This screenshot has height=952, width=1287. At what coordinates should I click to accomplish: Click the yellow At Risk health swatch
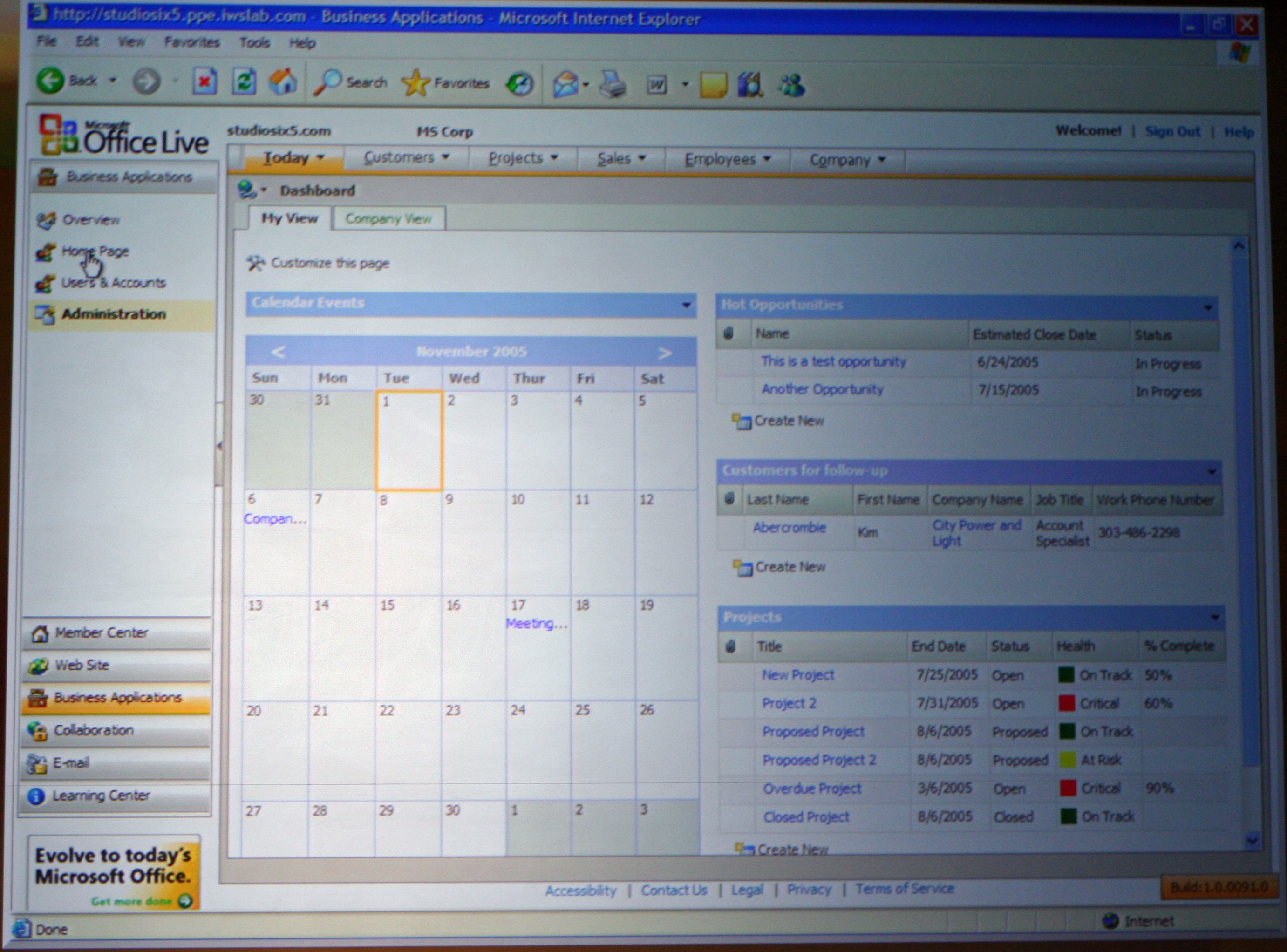point(1068,760)
